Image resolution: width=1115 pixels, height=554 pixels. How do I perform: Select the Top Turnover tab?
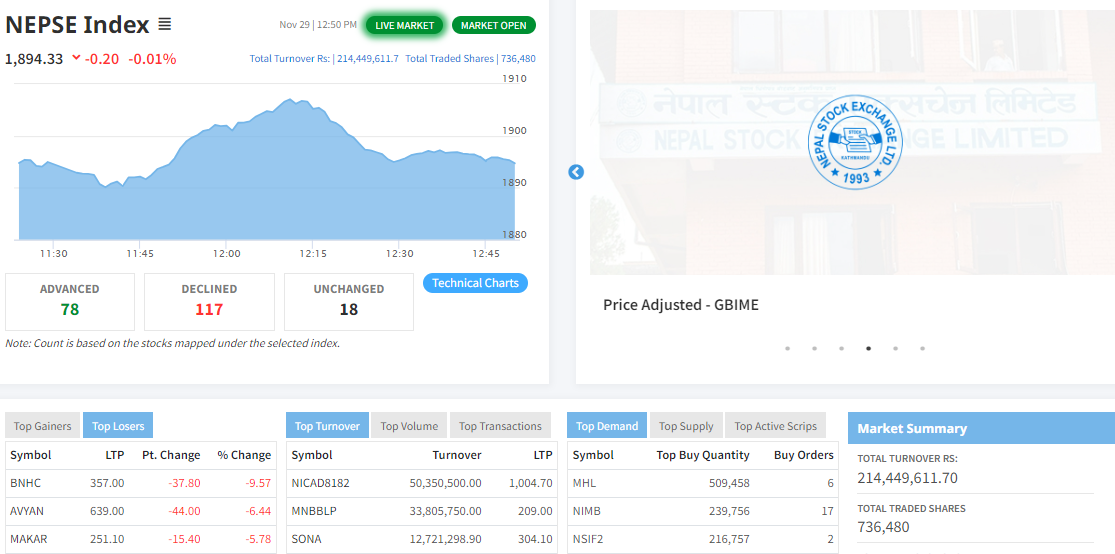click(x=328, y=426)
